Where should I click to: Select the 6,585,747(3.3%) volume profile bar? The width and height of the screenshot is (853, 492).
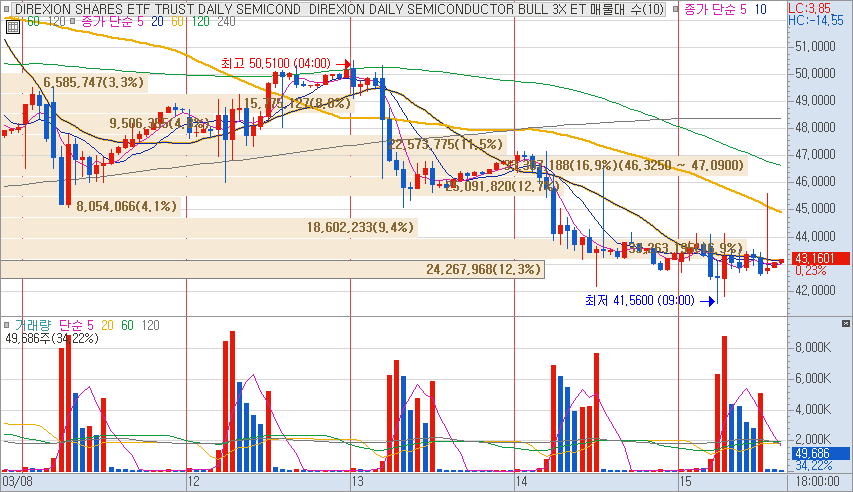tap(75, 82)
